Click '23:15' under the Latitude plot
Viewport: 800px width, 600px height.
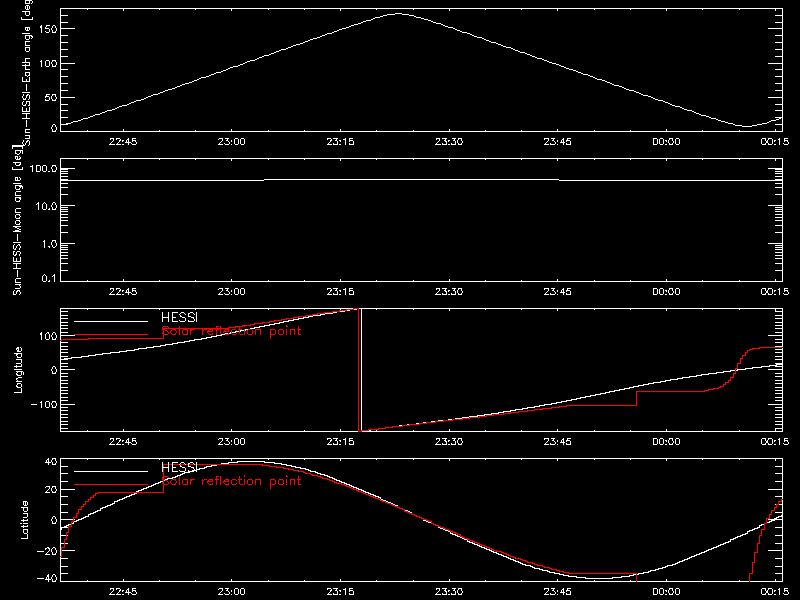pos(340,592)
